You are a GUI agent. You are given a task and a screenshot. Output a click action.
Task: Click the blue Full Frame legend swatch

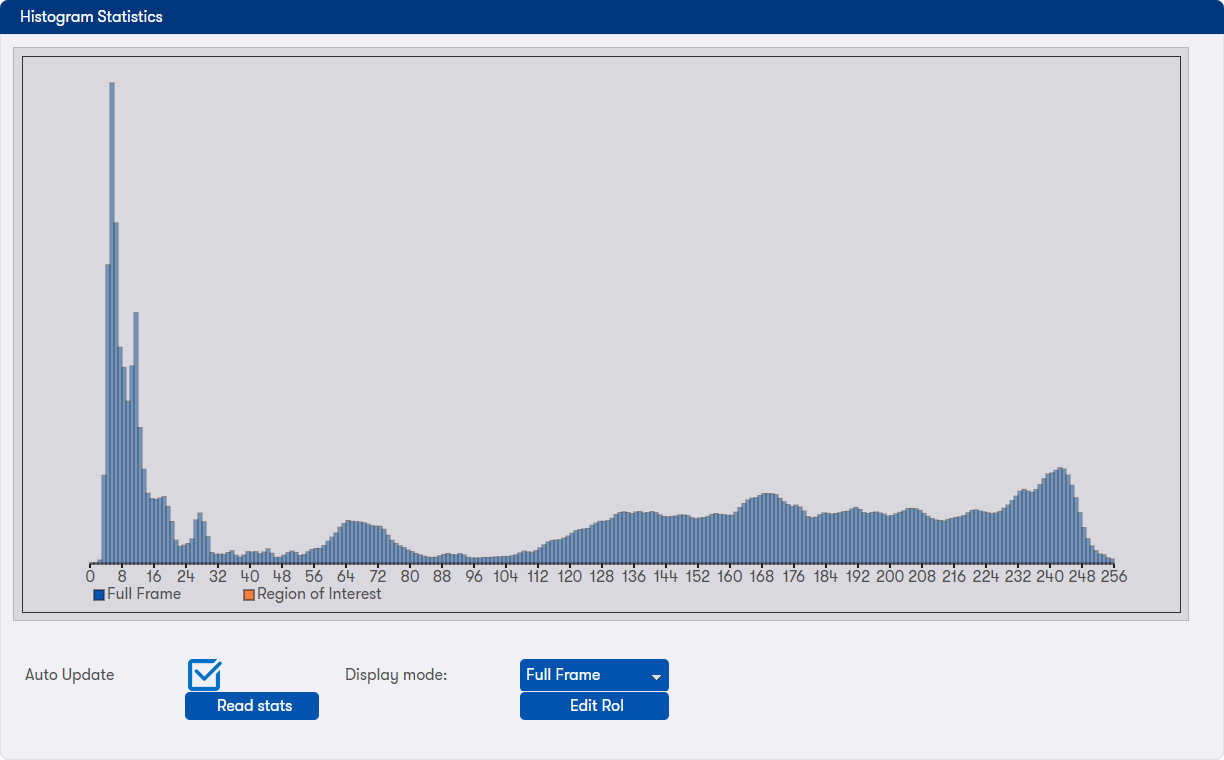click(x=99, y=595)
